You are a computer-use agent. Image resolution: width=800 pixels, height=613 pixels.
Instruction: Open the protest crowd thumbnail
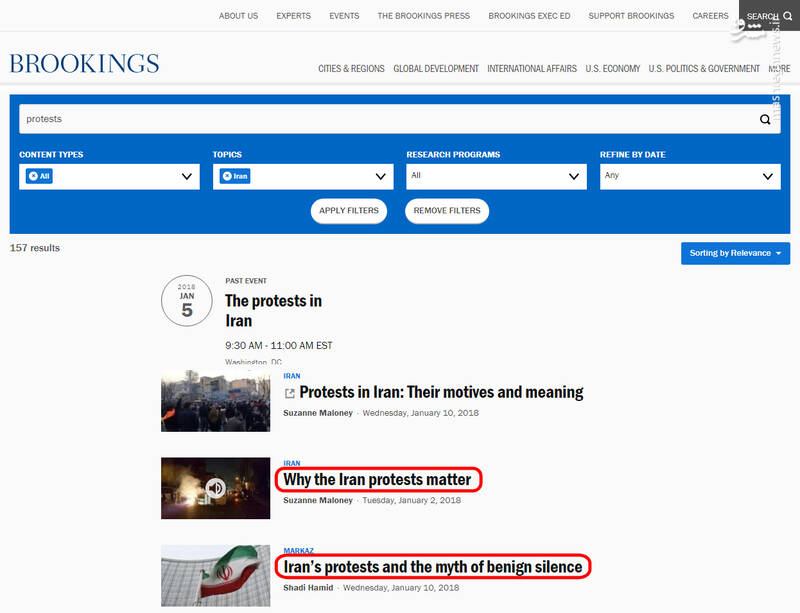[215, 401]
